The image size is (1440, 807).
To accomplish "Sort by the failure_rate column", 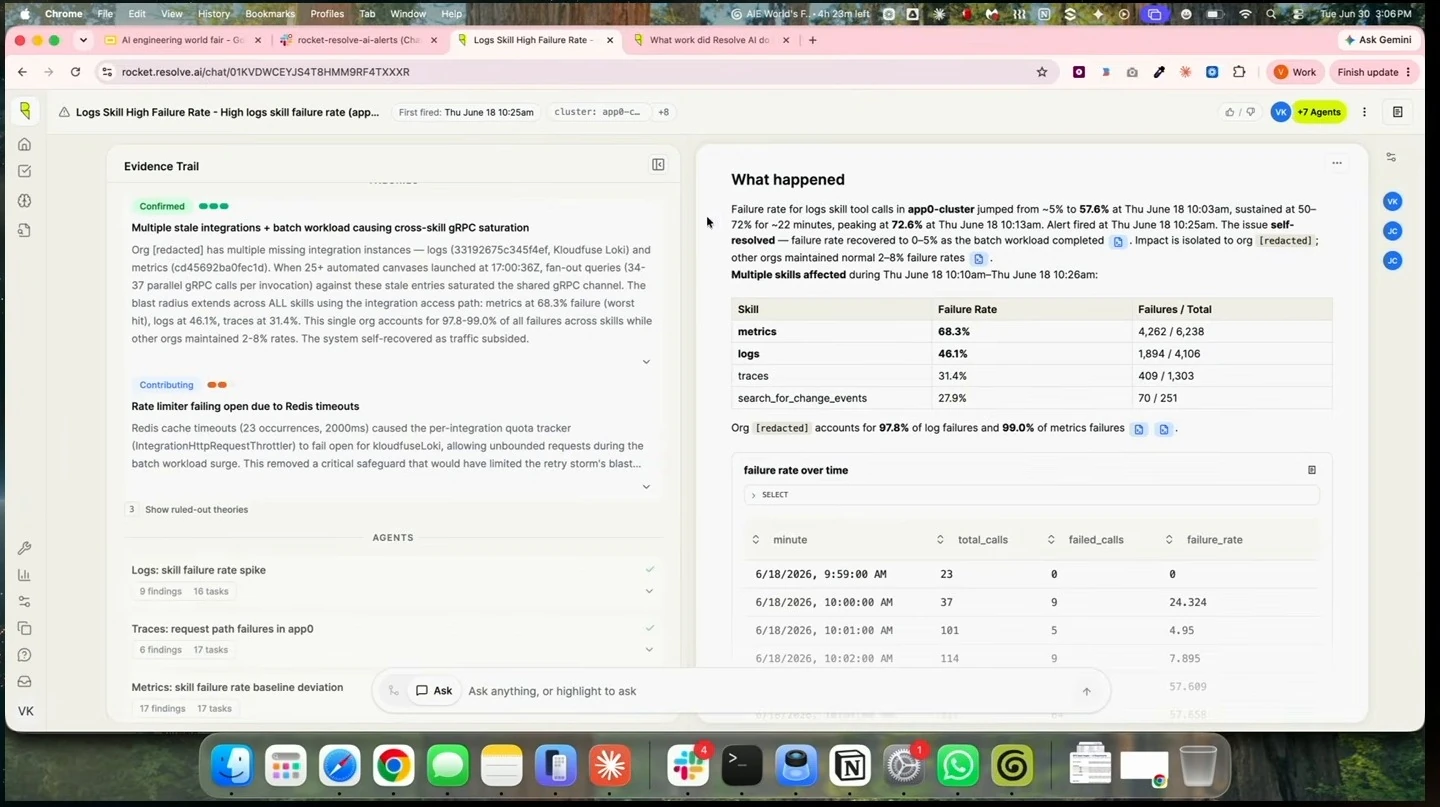I will click(1169, 540).
